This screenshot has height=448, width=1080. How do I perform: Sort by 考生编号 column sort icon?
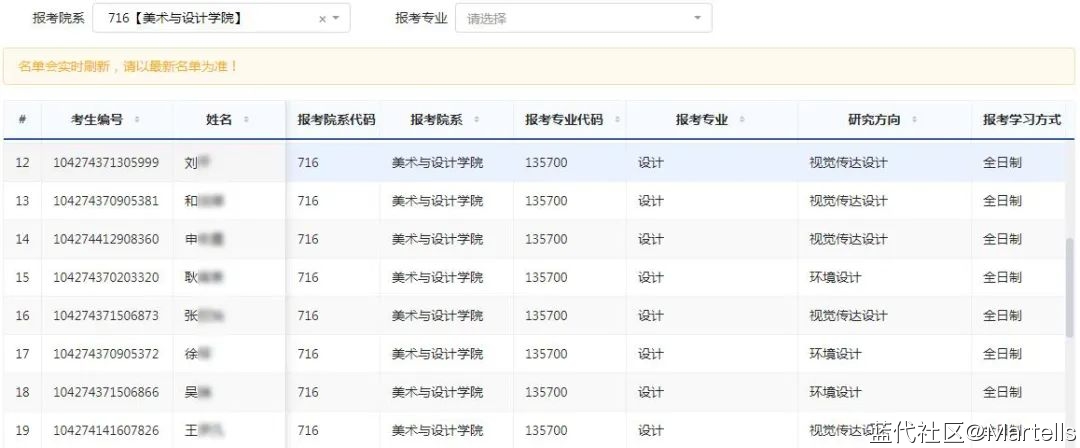(x=137, y=120)
